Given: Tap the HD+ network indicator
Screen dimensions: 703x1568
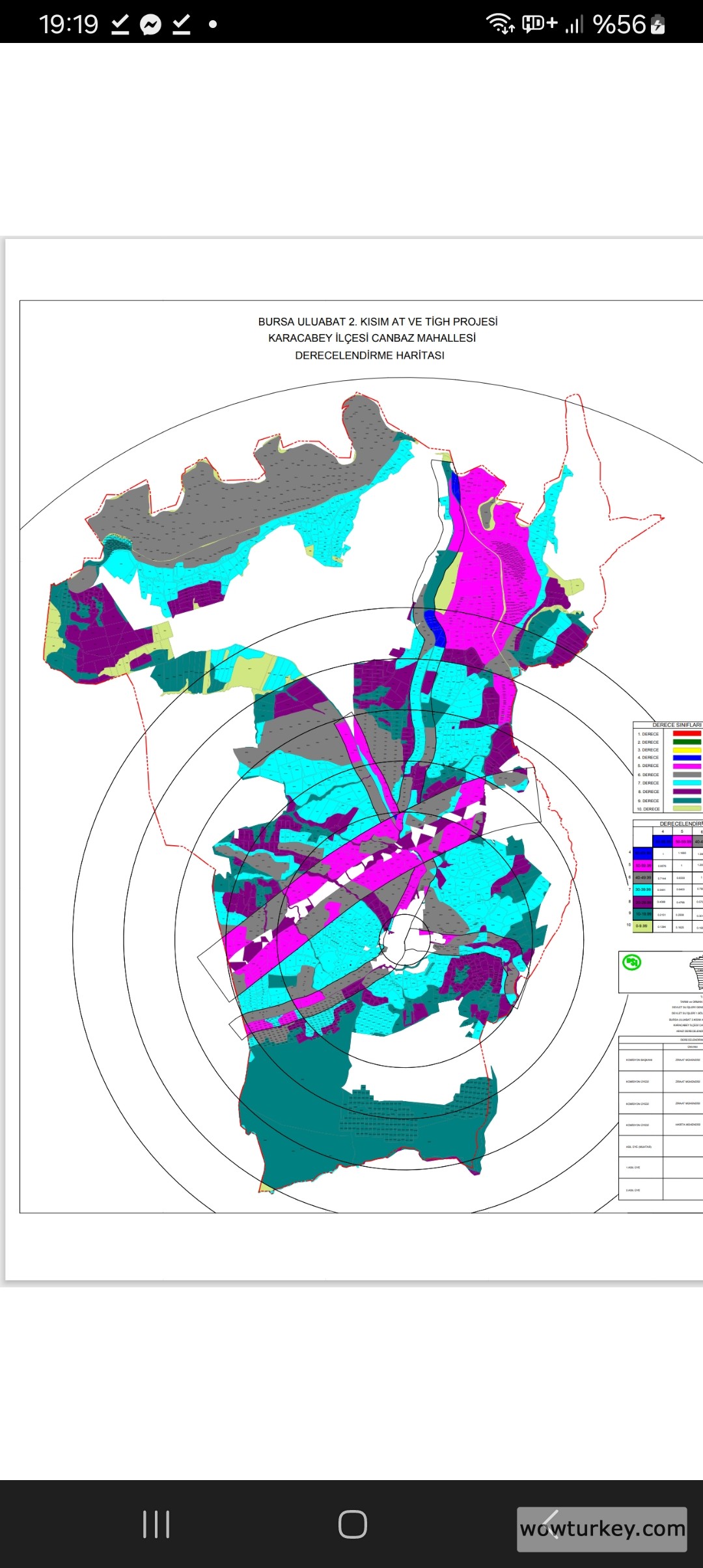Looking at the screenshot, I should tap(540, 24).
